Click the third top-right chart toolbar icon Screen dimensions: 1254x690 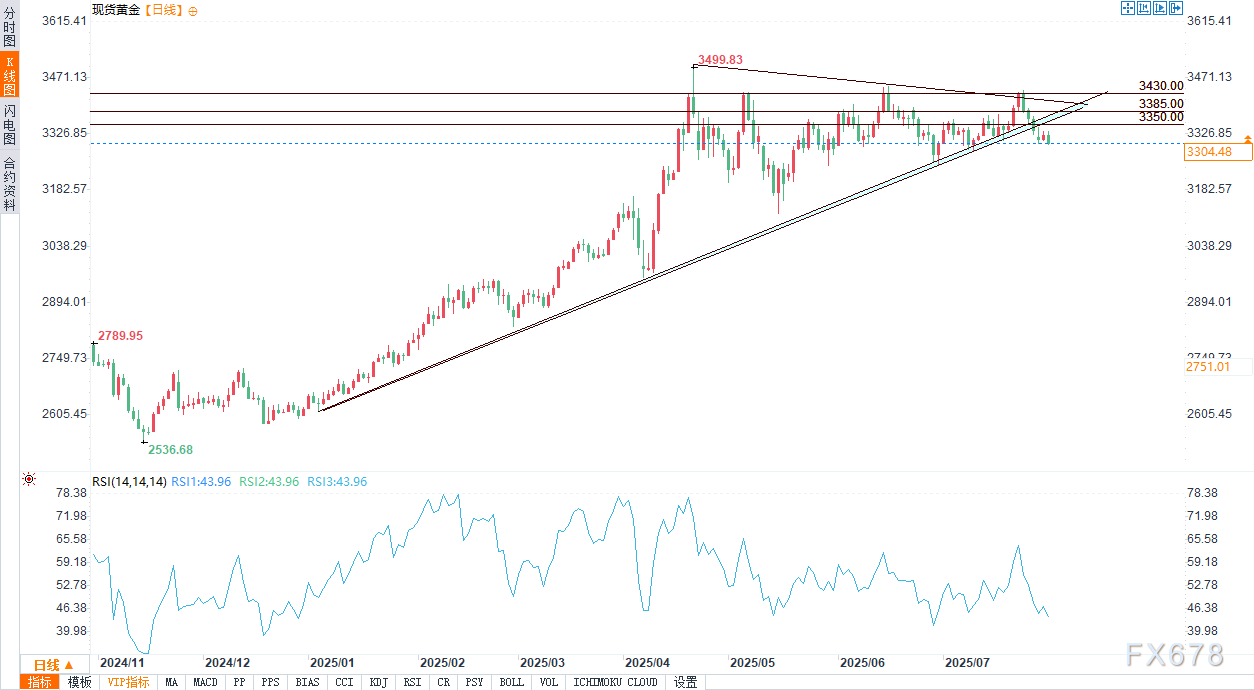click(x=1160, y=8)
